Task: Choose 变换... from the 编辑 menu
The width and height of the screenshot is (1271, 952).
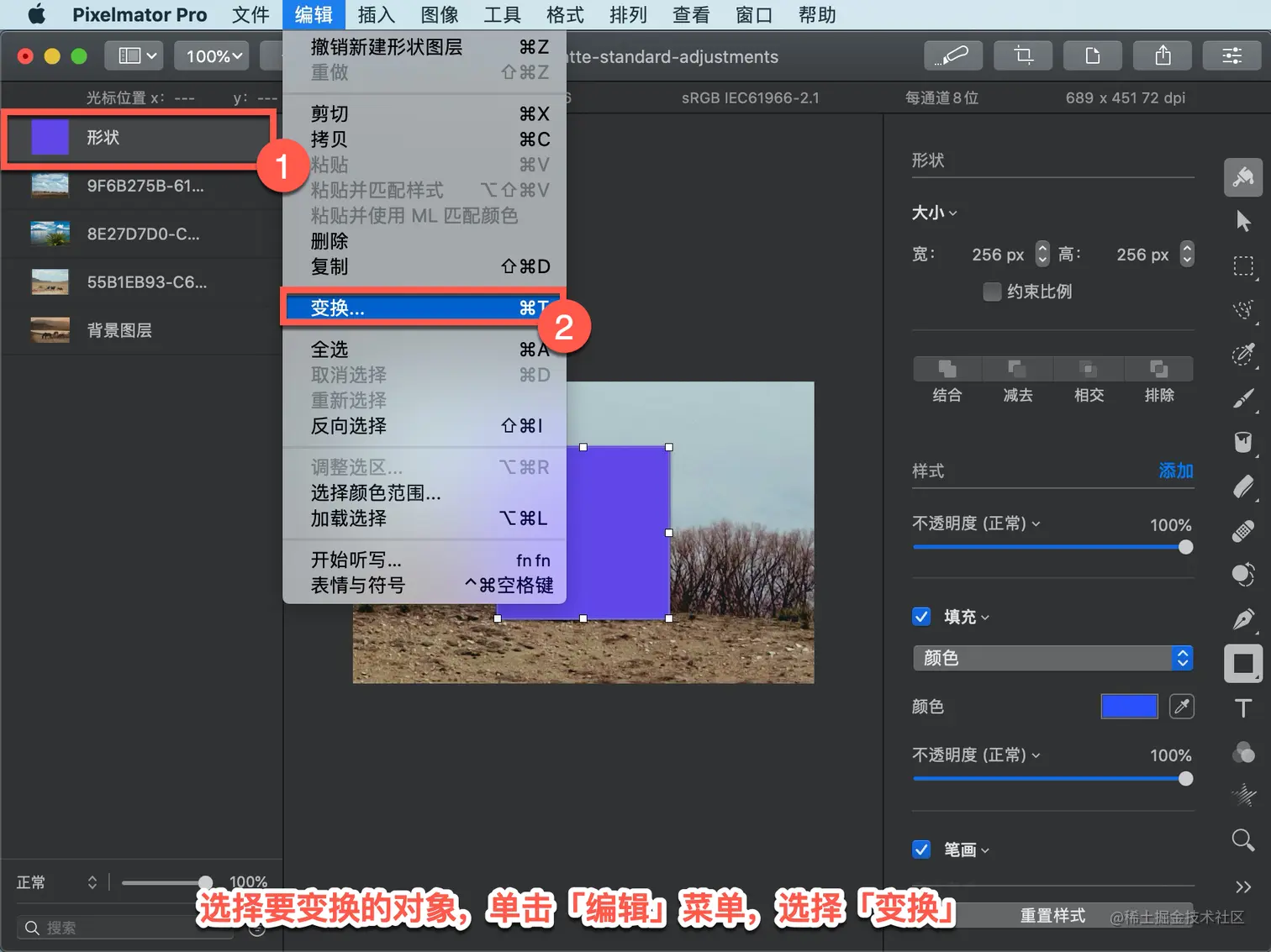Action: tap(424, 308)
